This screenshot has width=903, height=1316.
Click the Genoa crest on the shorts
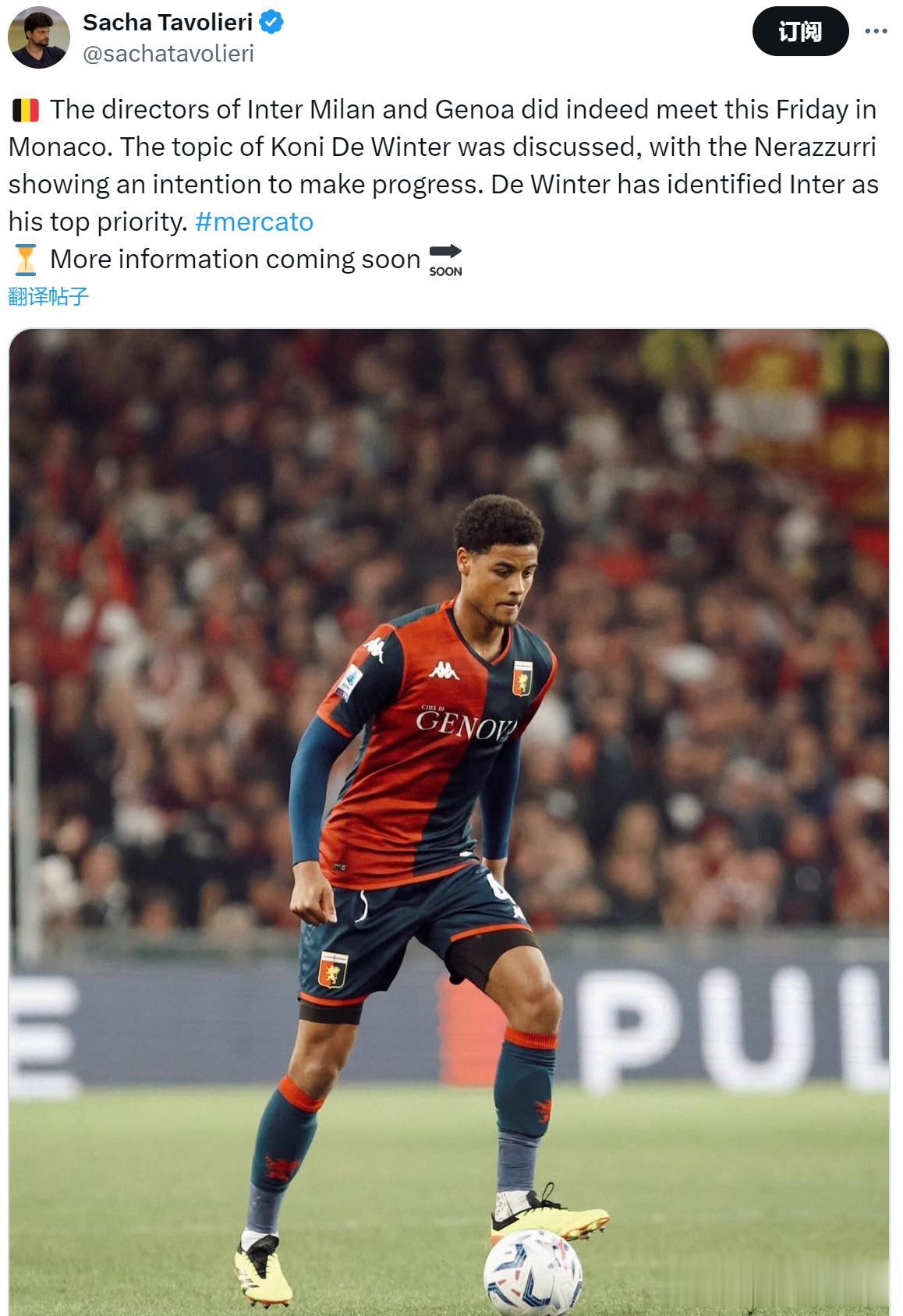tap(333, 970)
